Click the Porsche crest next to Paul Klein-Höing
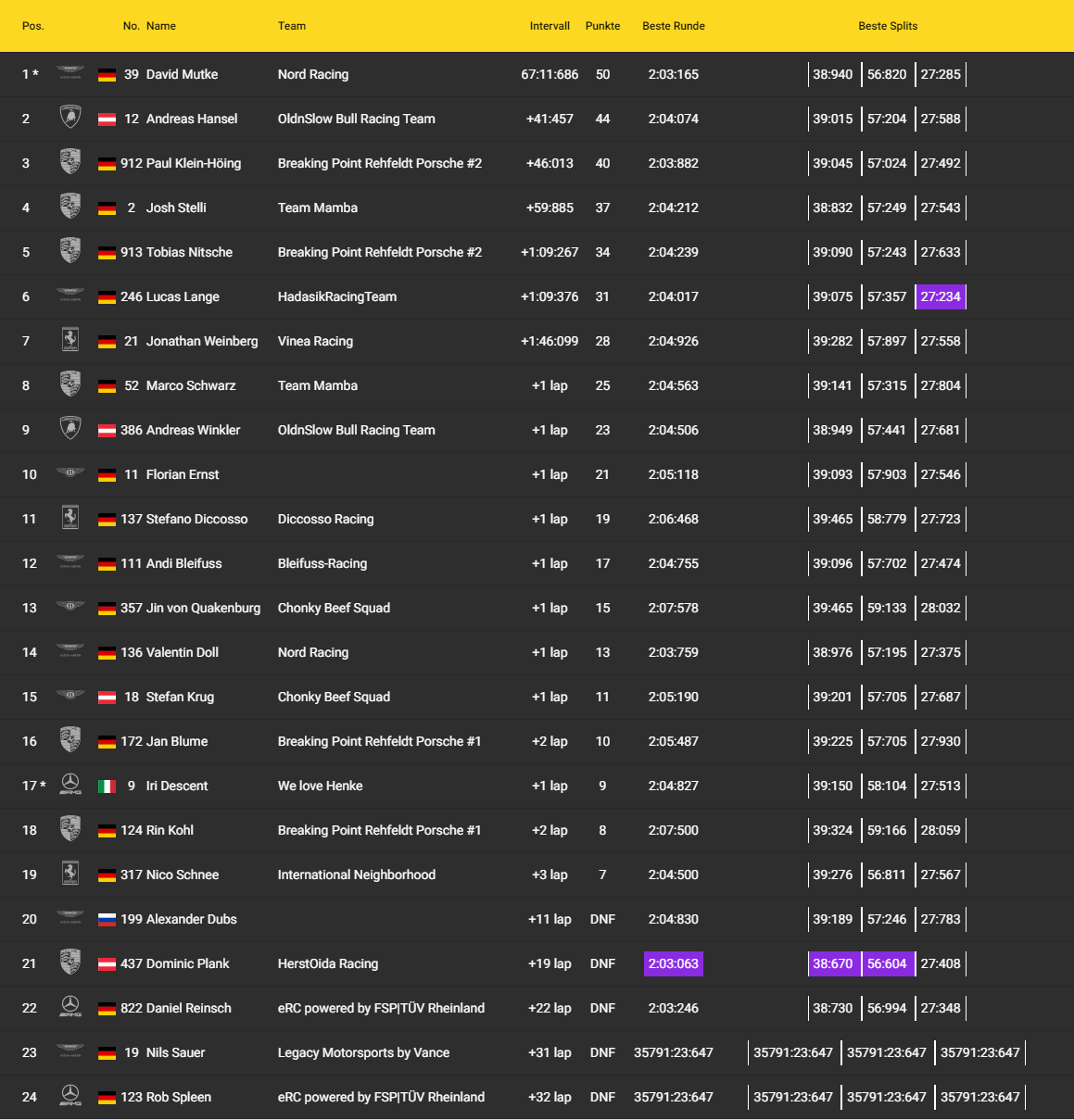 tap(70, 162)
